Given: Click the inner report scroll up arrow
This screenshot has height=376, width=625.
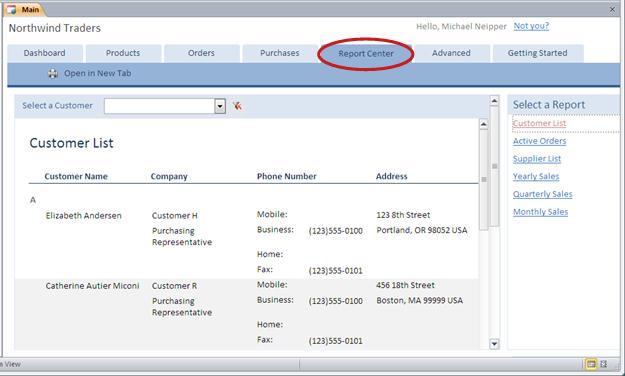Looking at the screenshot, I should point(483,124).
